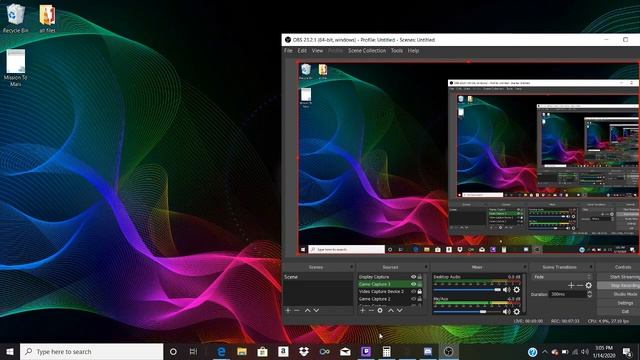Toggle visibility of Game Capture 2 source
640x360 pixels.
[413, 299]
